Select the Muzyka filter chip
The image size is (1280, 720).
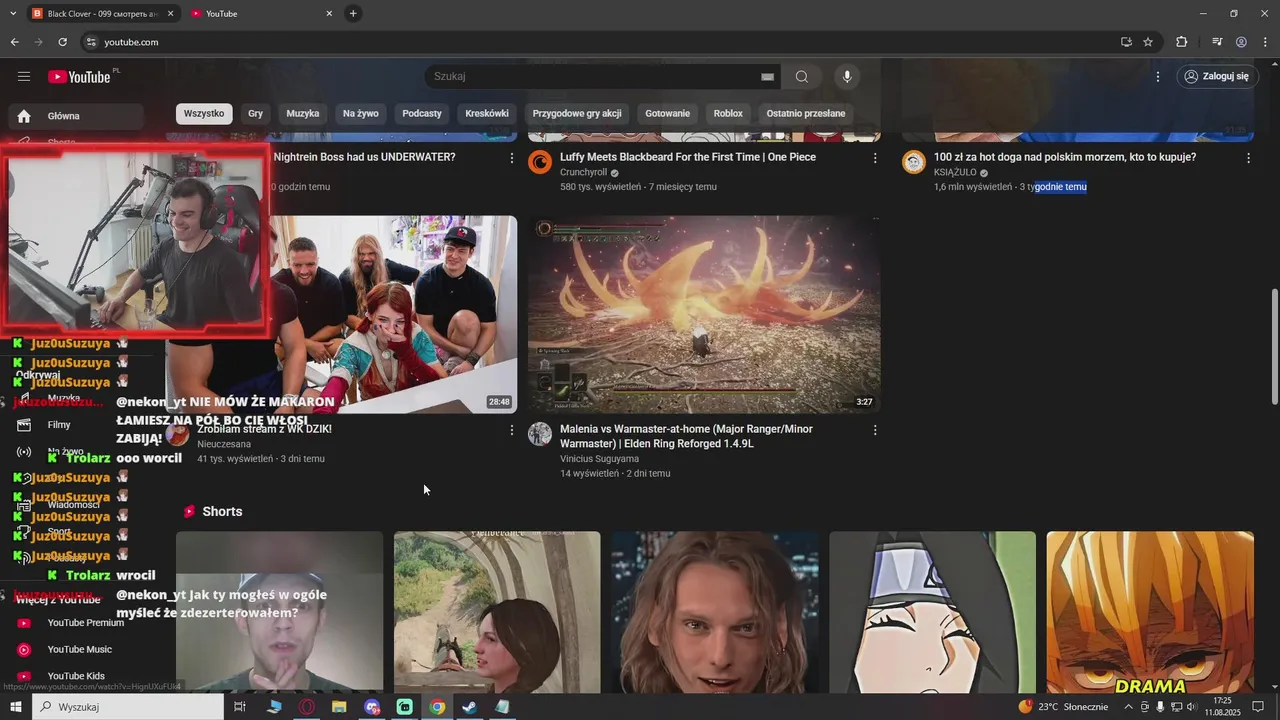[x=303, y=114]
